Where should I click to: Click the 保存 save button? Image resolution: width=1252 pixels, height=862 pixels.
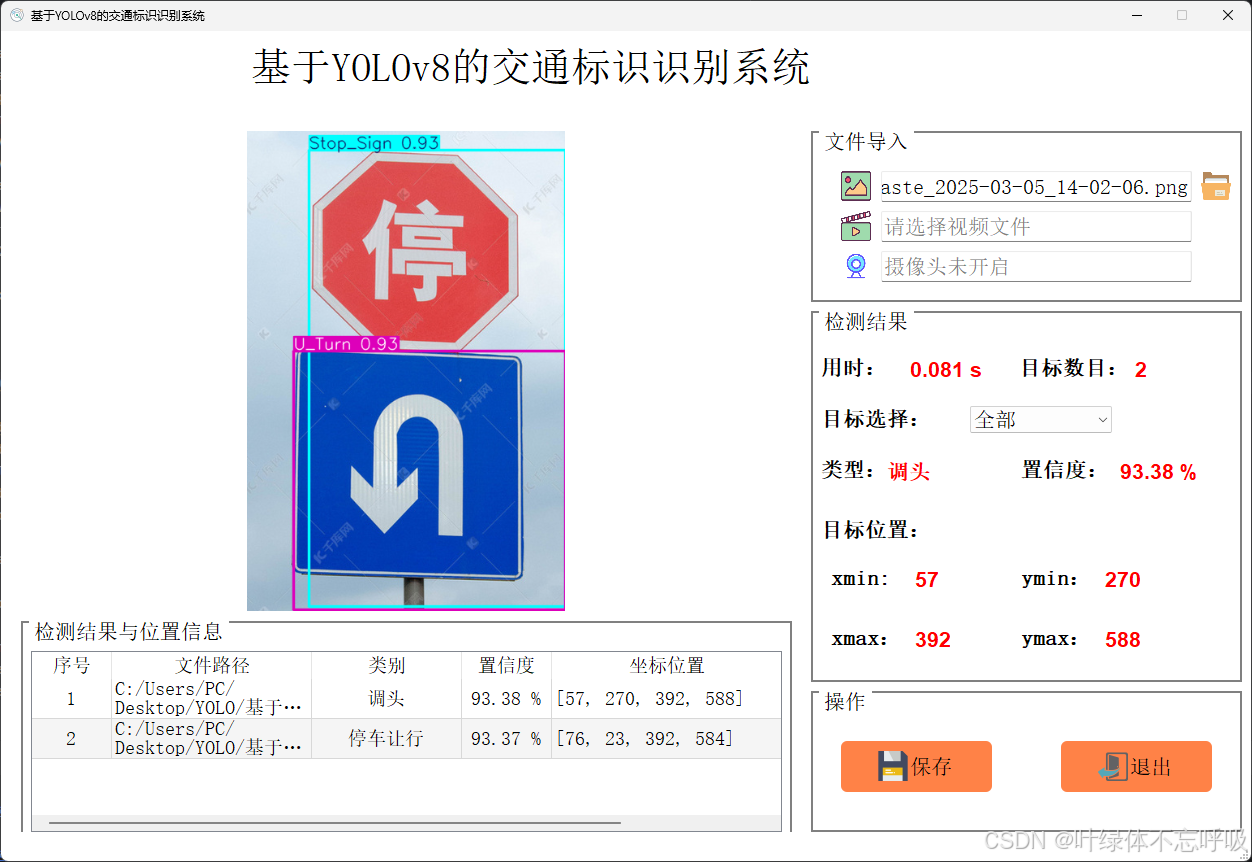coord(916,767)
